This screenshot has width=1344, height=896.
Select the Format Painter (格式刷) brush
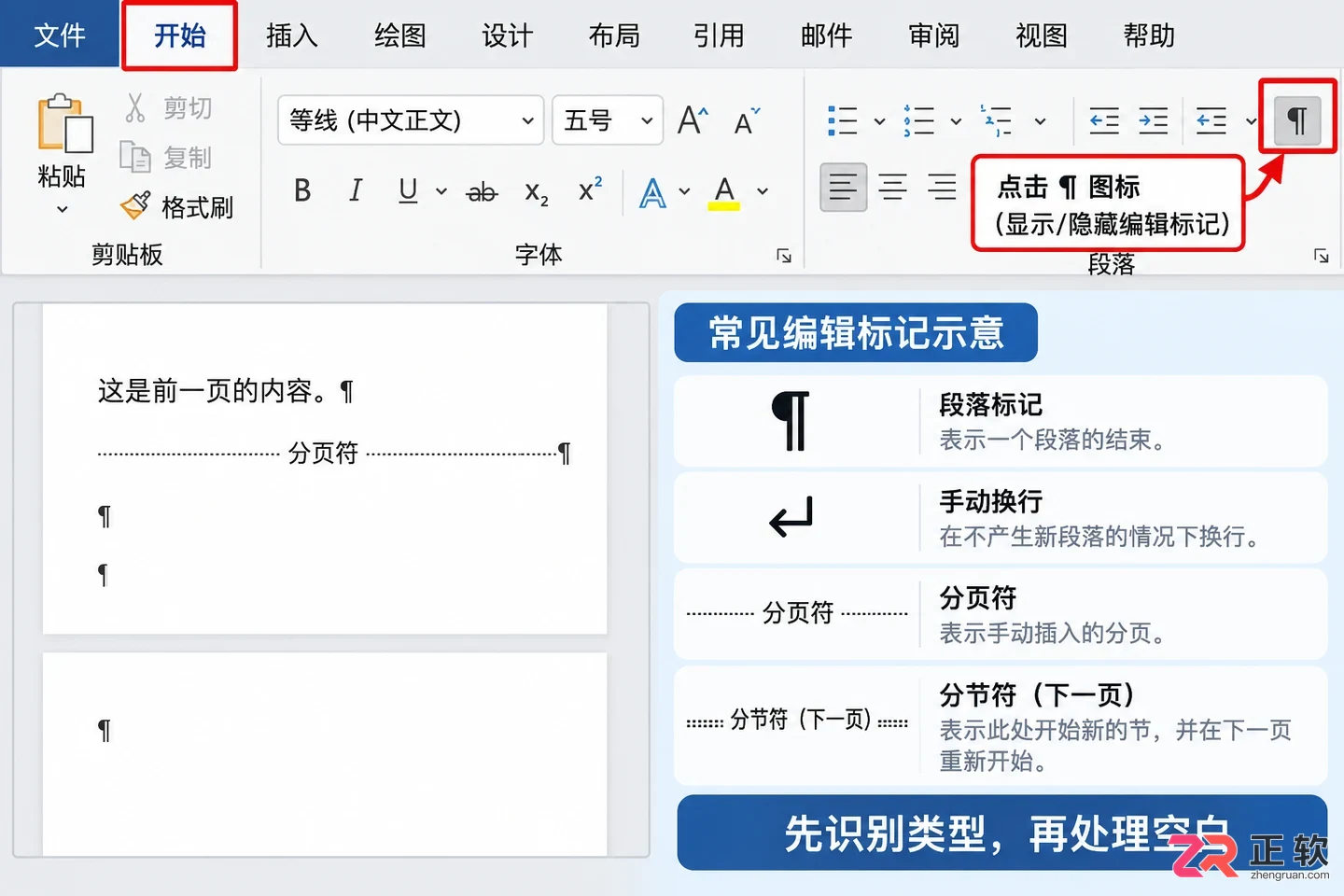click(x=135, y=205)
